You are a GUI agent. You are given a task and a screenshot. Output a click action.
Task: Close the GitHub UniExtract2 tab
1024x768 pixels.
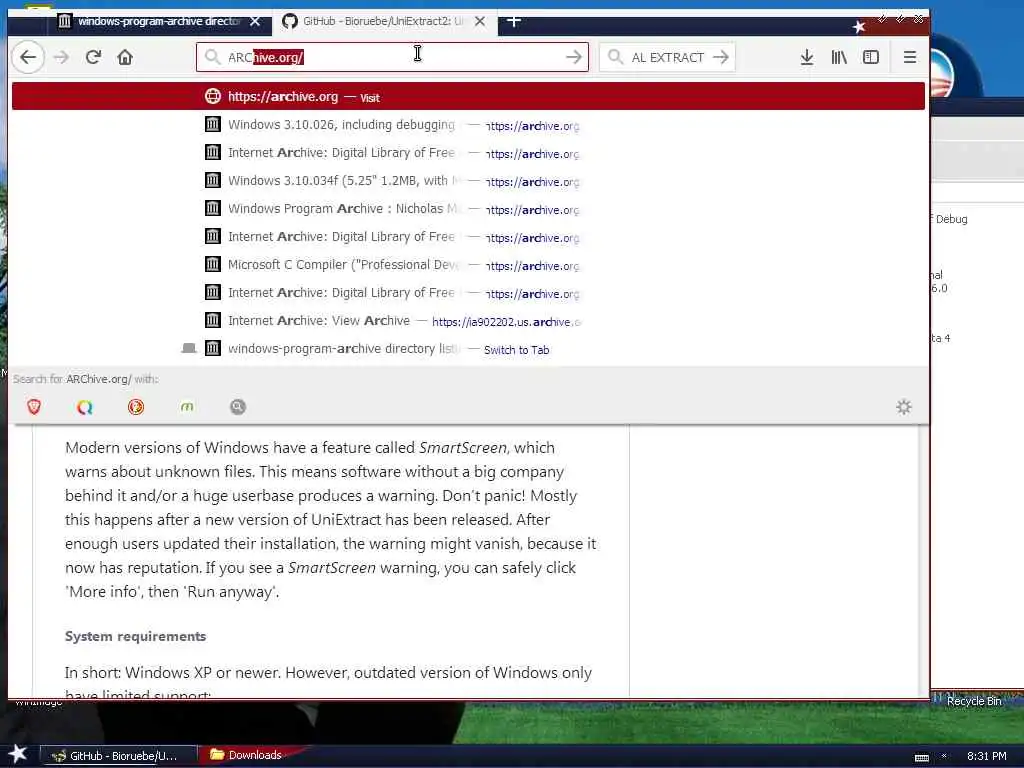click(x=480, y=22)
